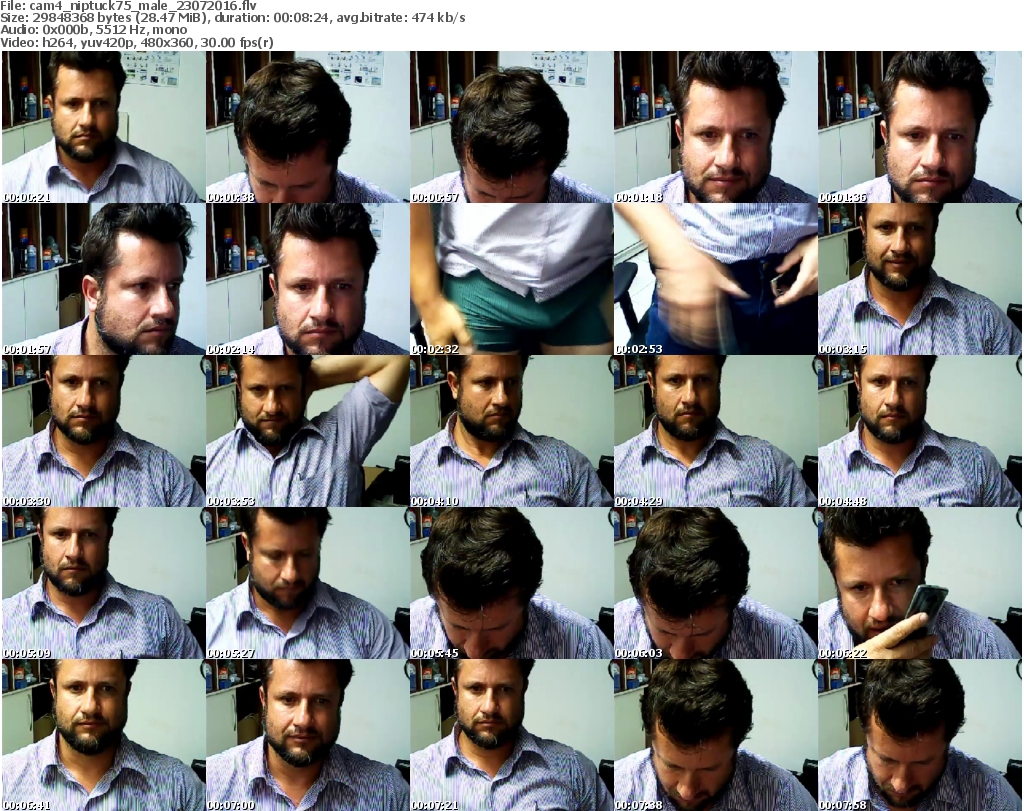Choose the frame stamped 00:05:09

[103, 583]
